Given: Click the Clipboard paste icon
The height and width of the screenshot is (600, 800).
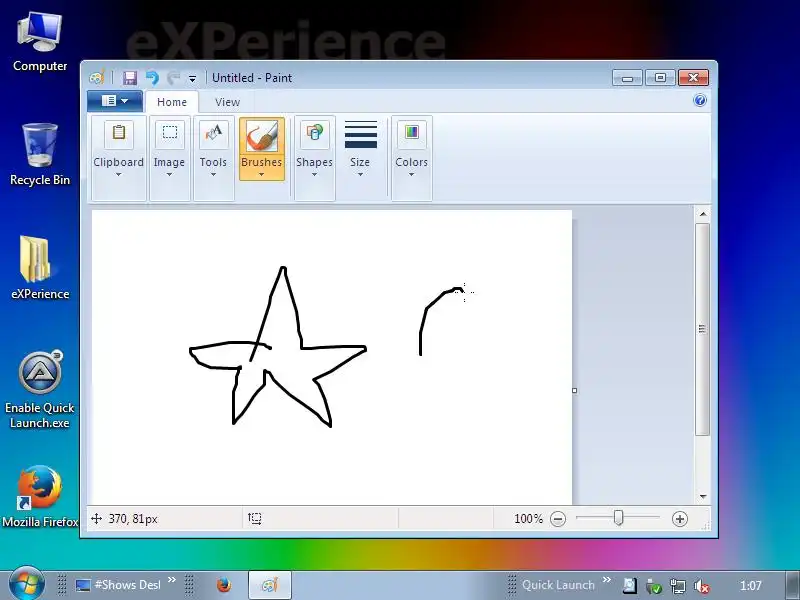Looking at the screenshot, I should 119,133.
